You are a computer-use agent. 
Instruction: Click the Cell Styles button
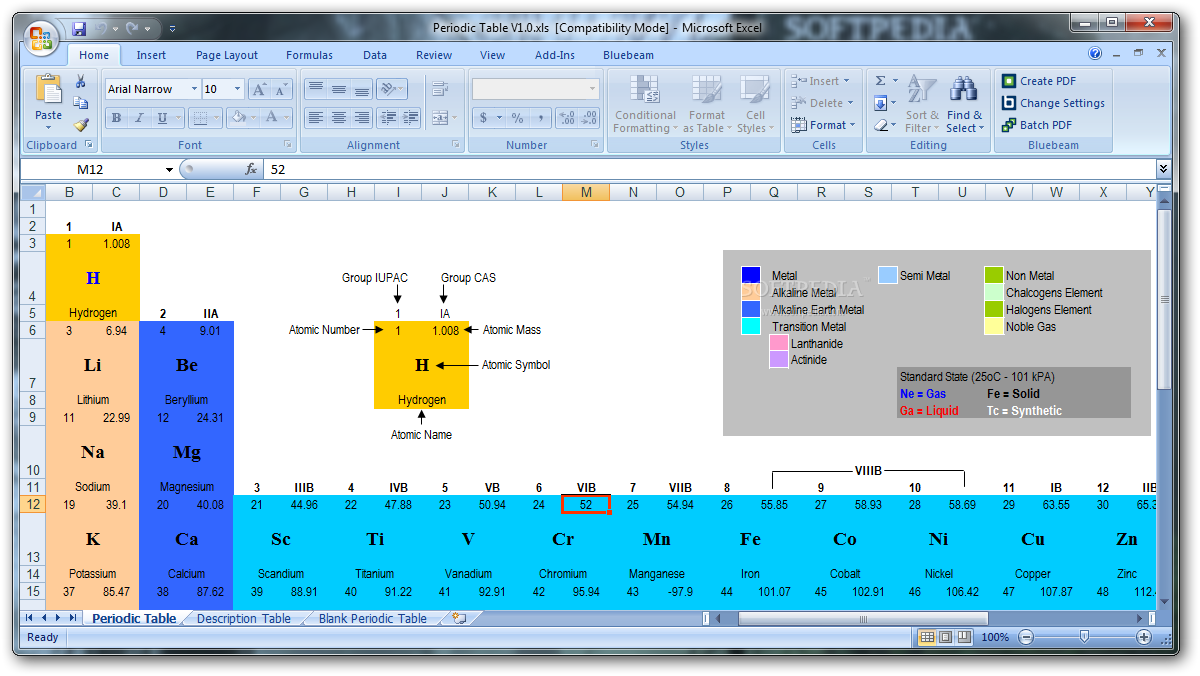(x=754, y=104)
